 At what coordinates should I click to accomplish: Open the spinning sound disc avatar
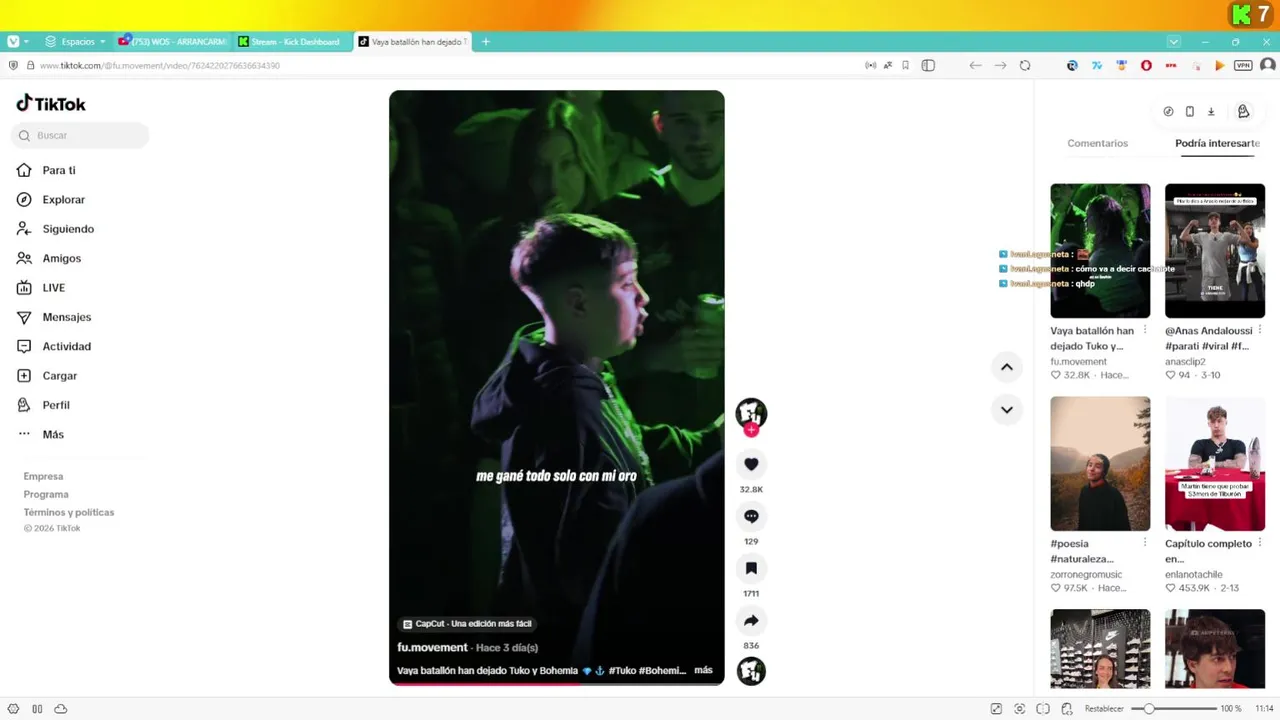(x=751, y=671)
